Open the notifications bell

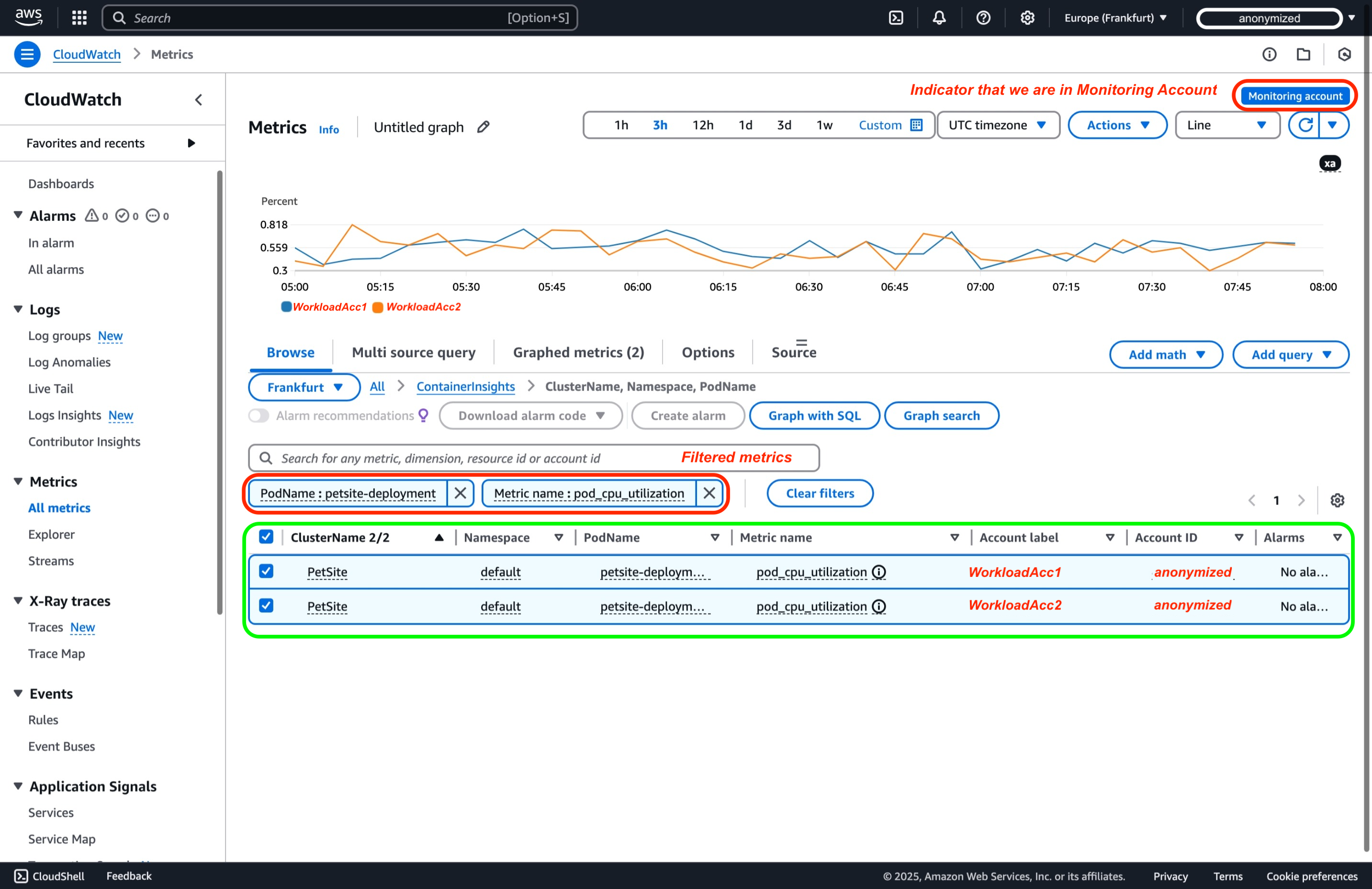click(939, 18)
